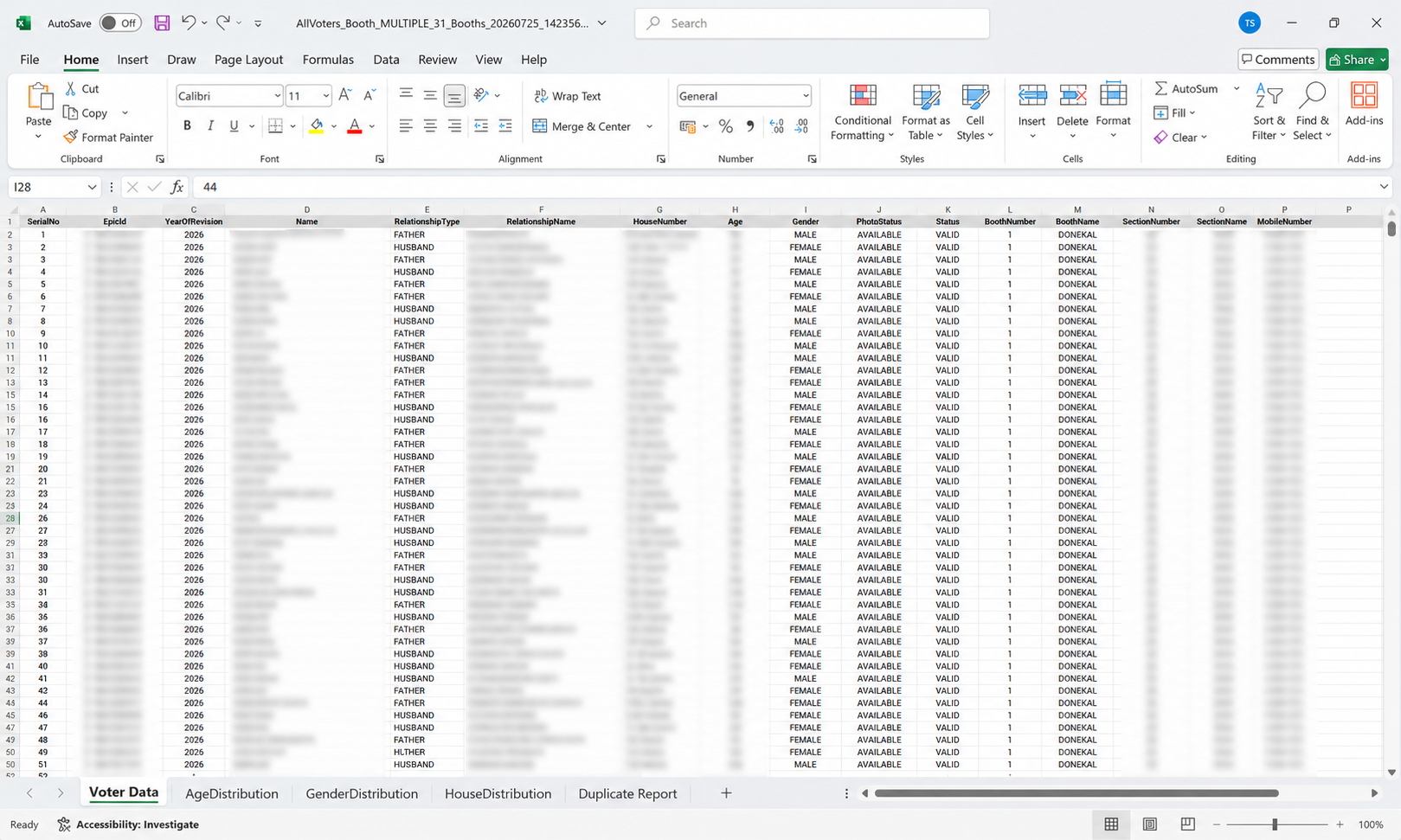The image size is (1401, 840).
Task: Click the yellow fill color swatch
Action: click(317, 126)
